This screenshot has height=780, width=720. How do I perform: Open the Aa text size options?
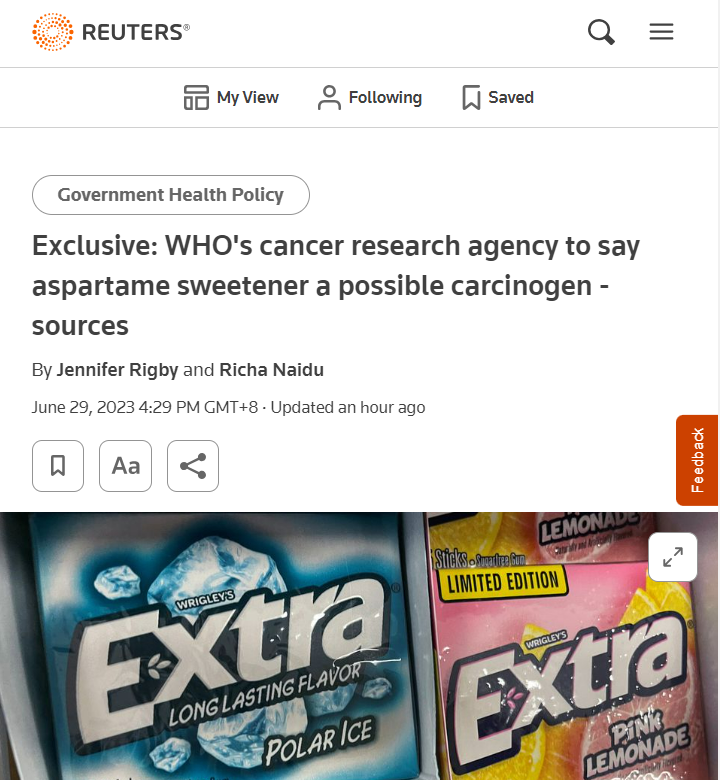tap(125, 466)
